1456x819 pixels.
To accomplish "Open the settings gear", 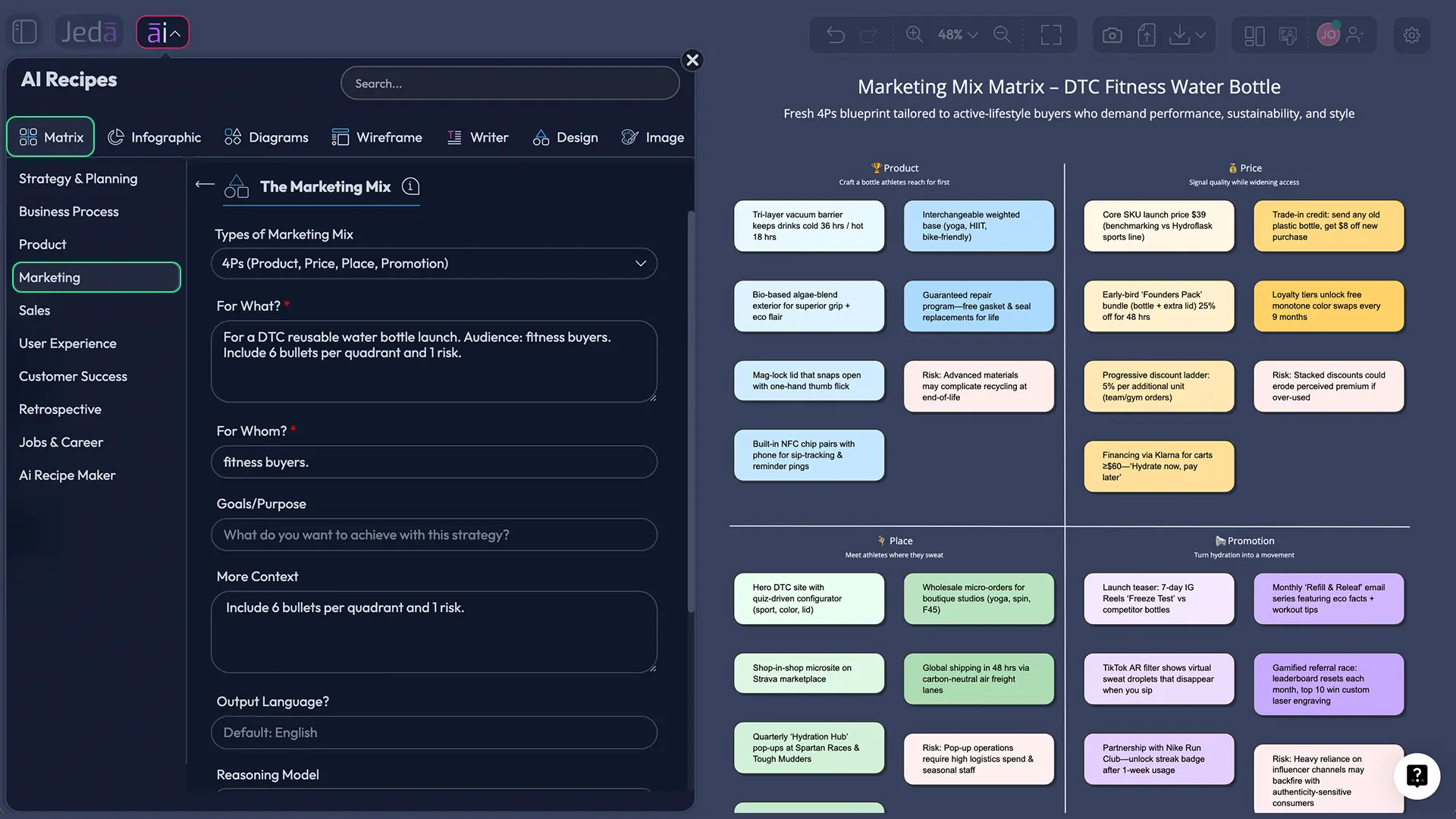I will (1411, 35).
